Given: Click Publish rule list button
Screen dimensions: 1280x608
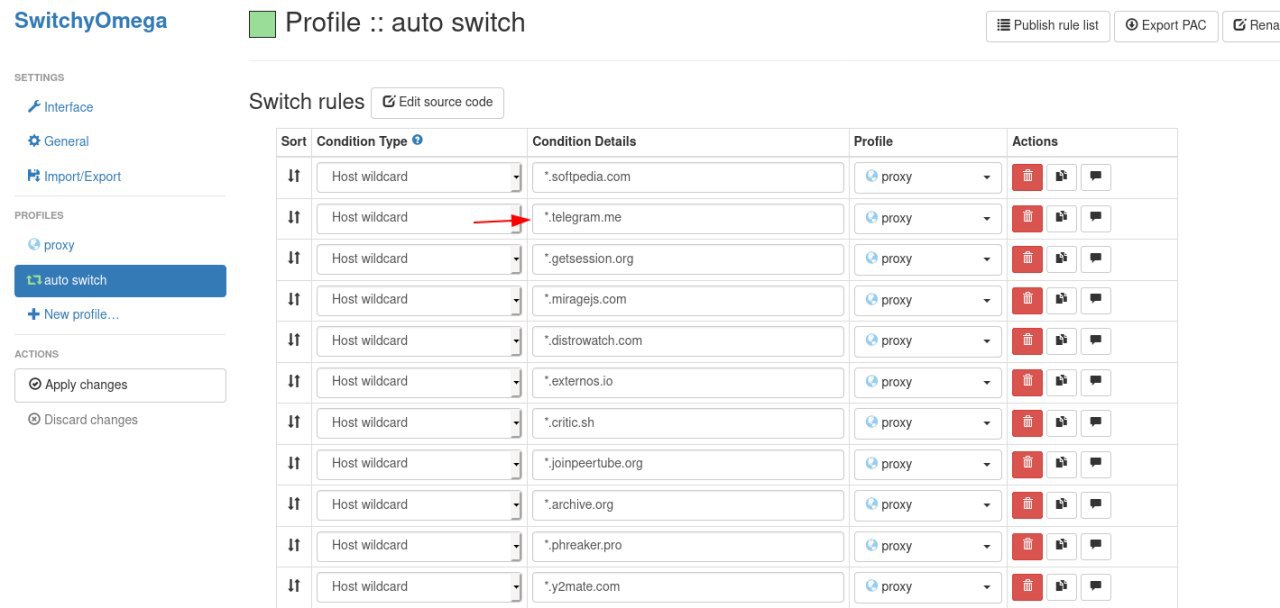Looking at the screenshot, I should tap(1047, 26).
